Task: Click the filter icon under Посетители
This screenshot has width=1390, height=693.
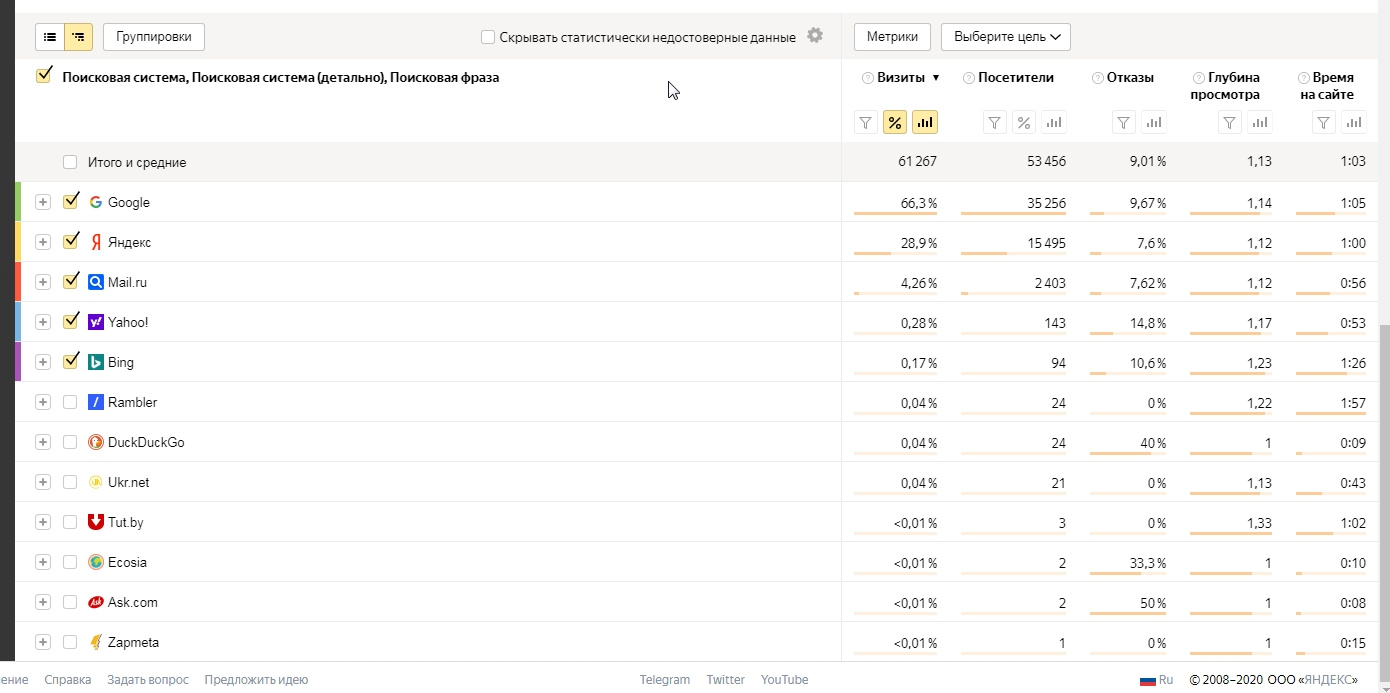Action: (994, 123)
